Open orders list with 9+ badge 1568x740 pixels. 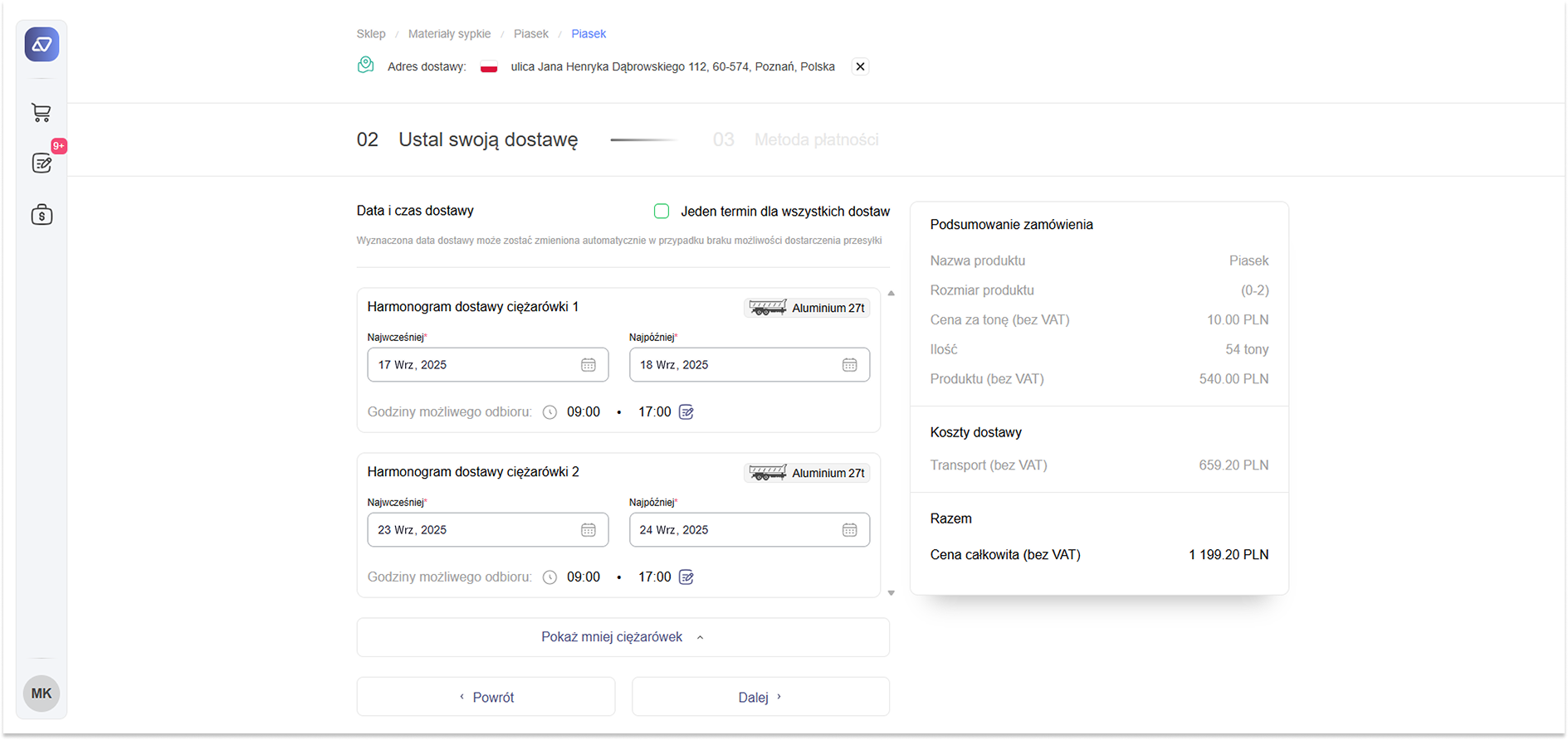[42, 163]
